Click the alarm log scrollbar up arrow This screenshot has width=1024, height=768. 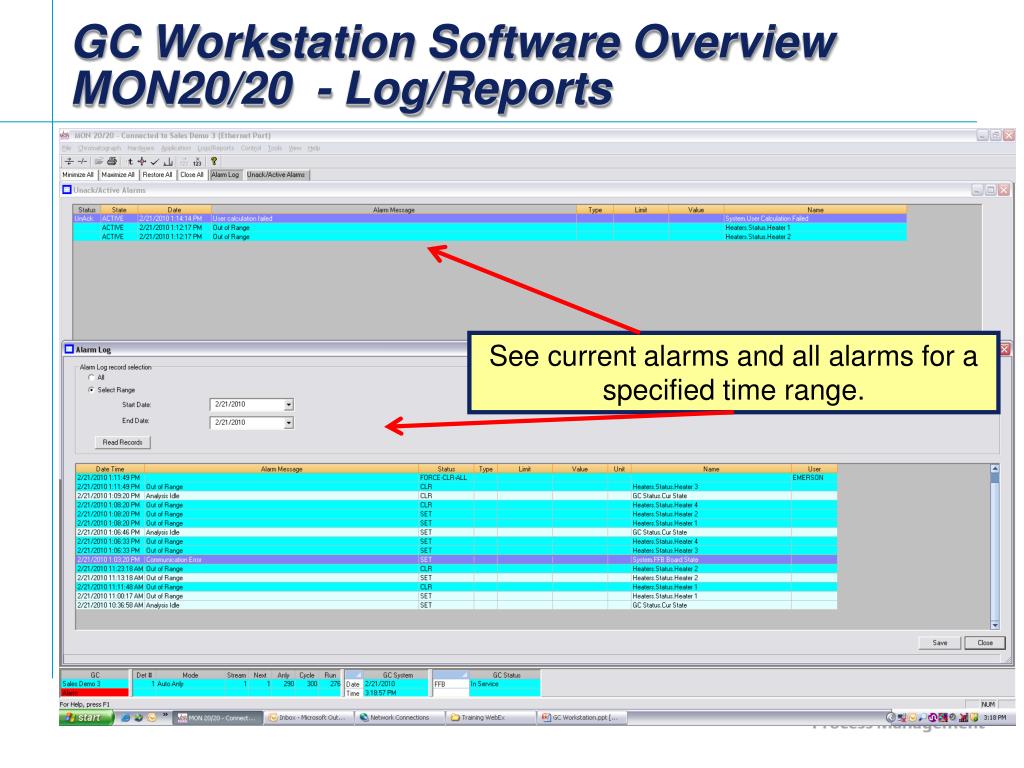tap(995, 469)
